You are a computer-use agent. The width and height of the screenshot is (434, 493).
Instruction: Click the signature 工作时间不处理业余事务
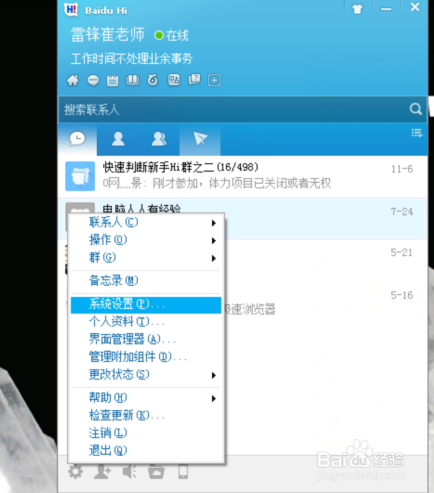pos(132,59)
